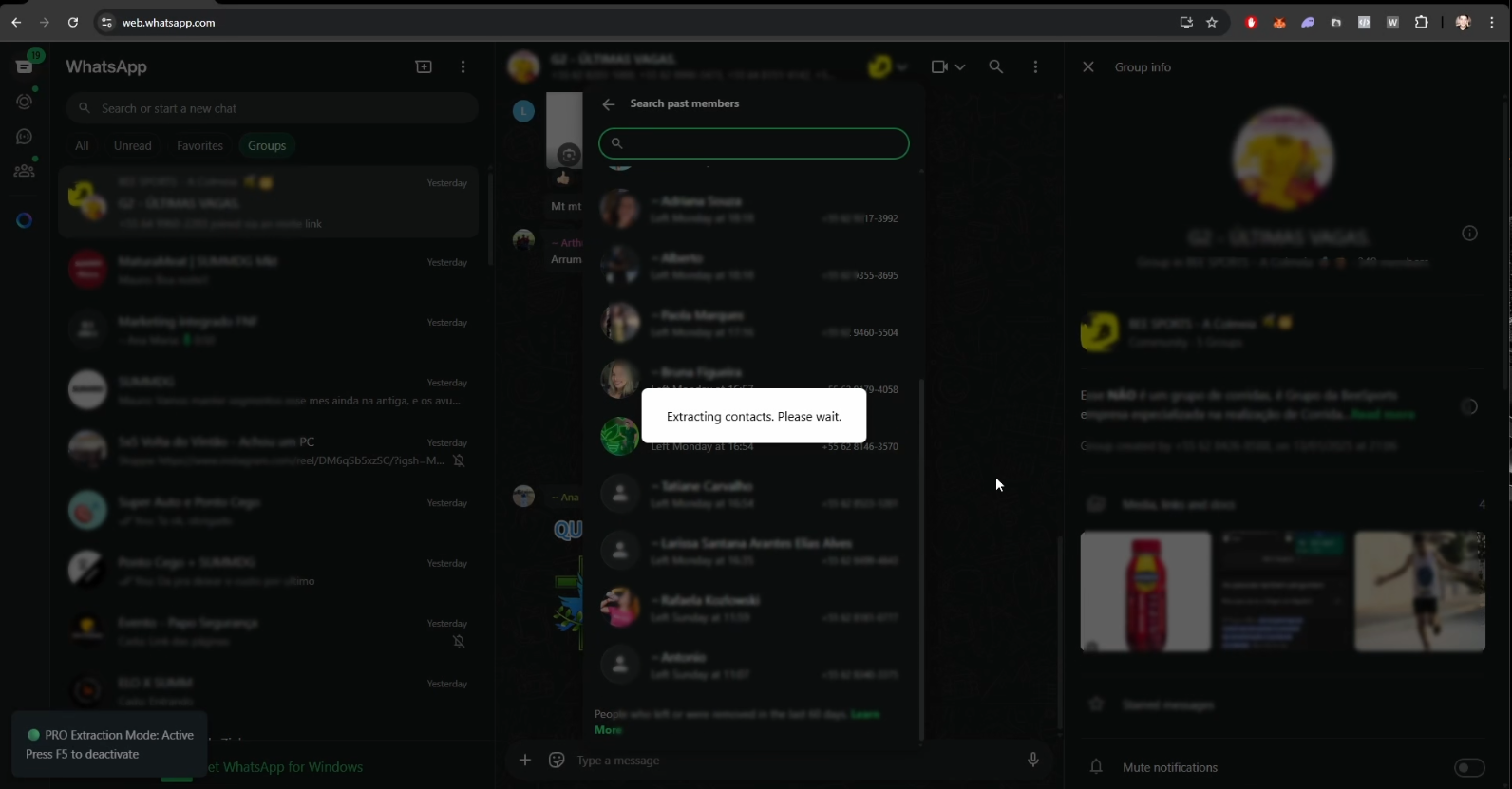The image size is (1512, 789).
Task: Open the W extension icon in toolbar
Action: [x=1392, y=22]
